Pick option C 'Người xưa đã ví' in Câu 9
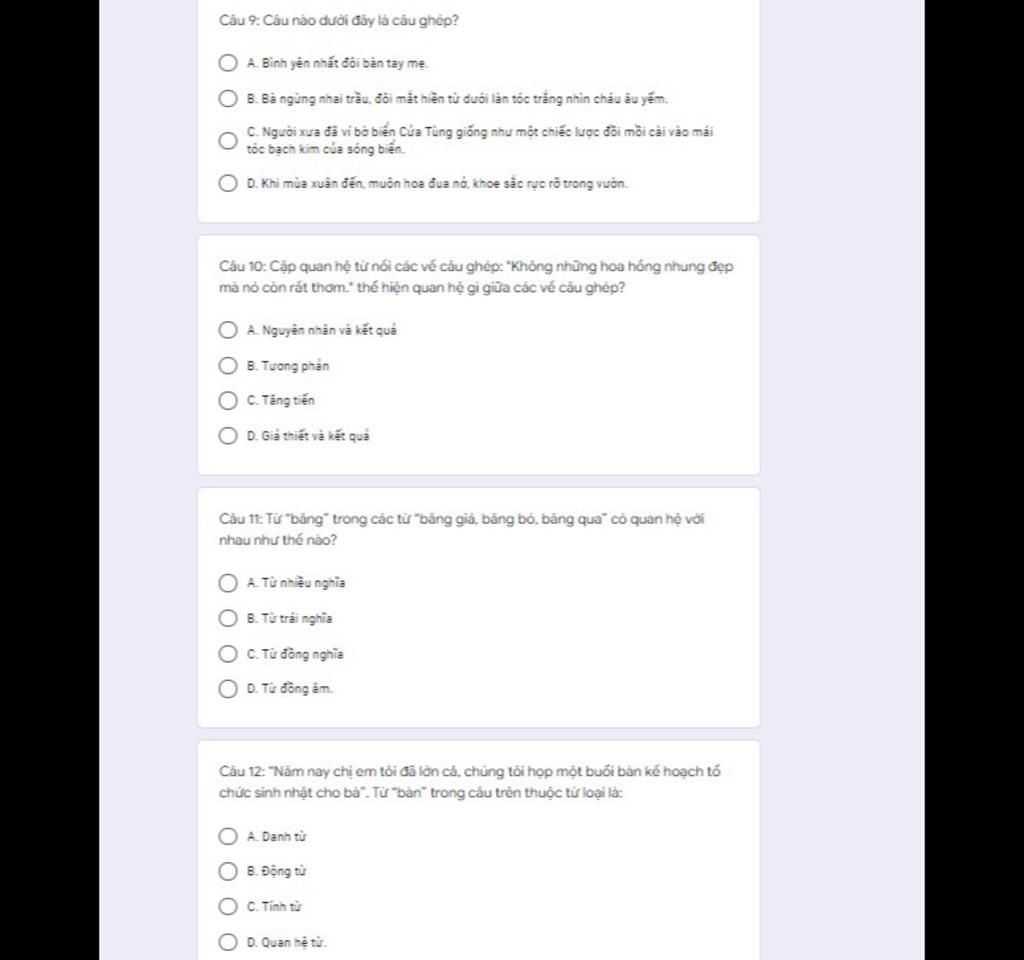Screen dimensions: 1024x960 coord(228,140)
